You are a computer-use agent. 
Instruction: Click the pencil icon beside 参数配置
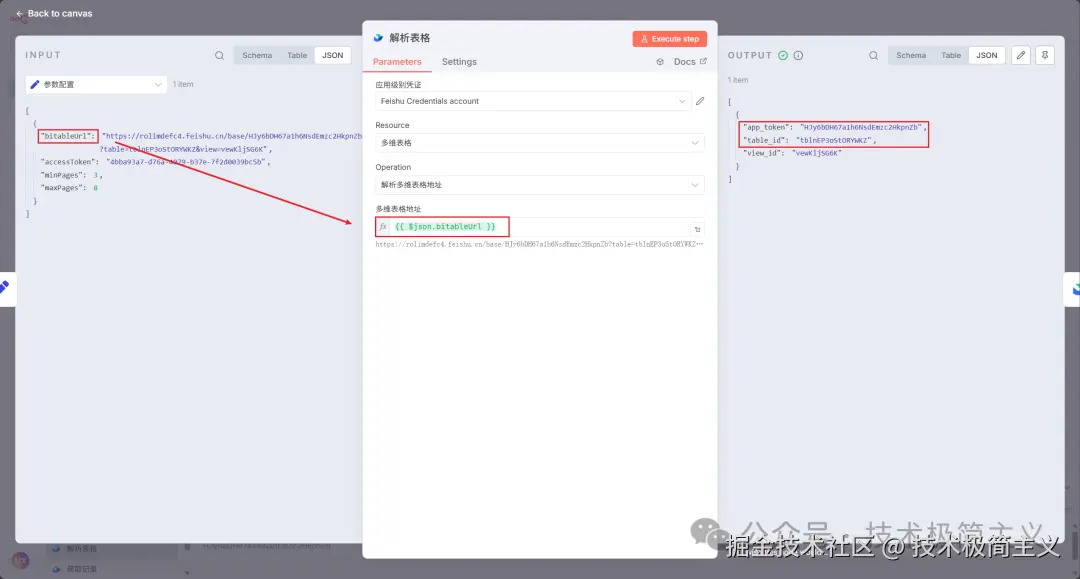point(34,84)
